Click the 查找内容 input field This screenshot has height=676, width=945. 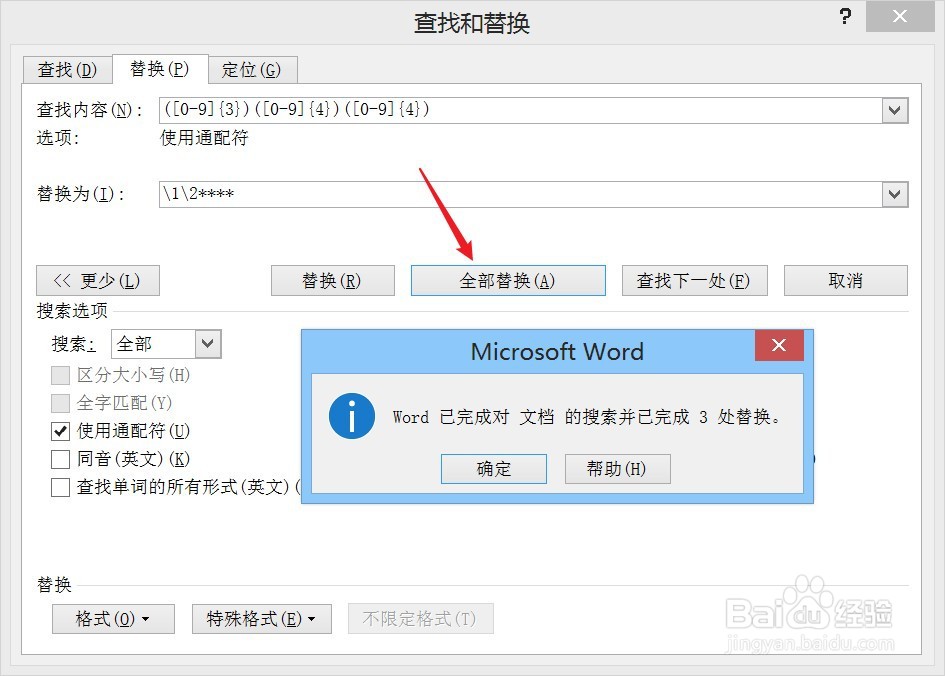tap(521, 110)
